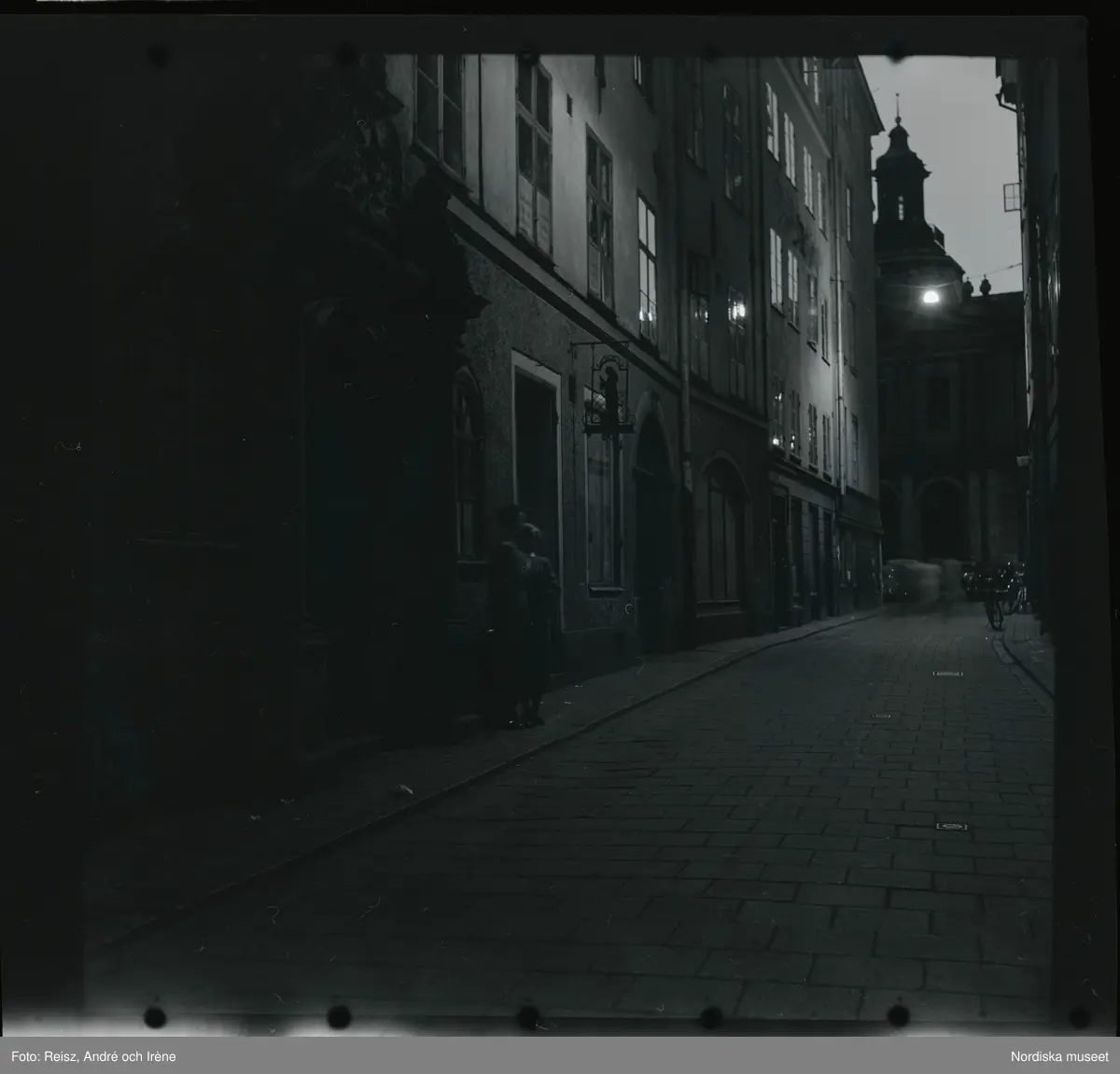
Task: Click the photograph's black top border
Action: point(560,26)
